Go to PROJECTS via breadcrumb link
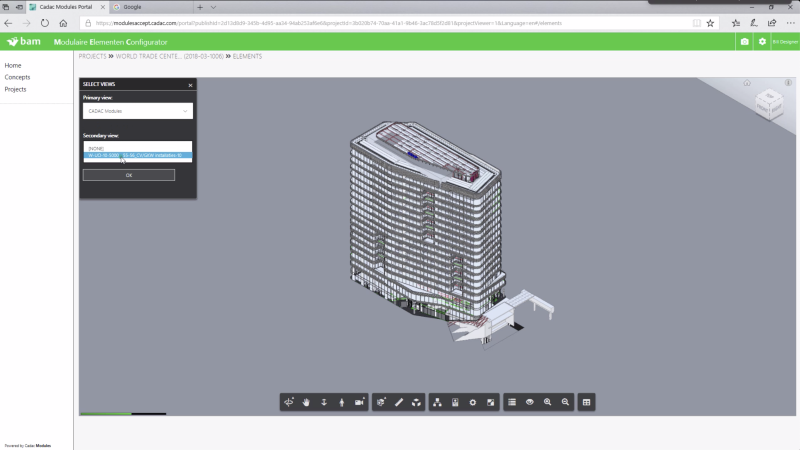The image size is (800, 450). click(93, 56)
